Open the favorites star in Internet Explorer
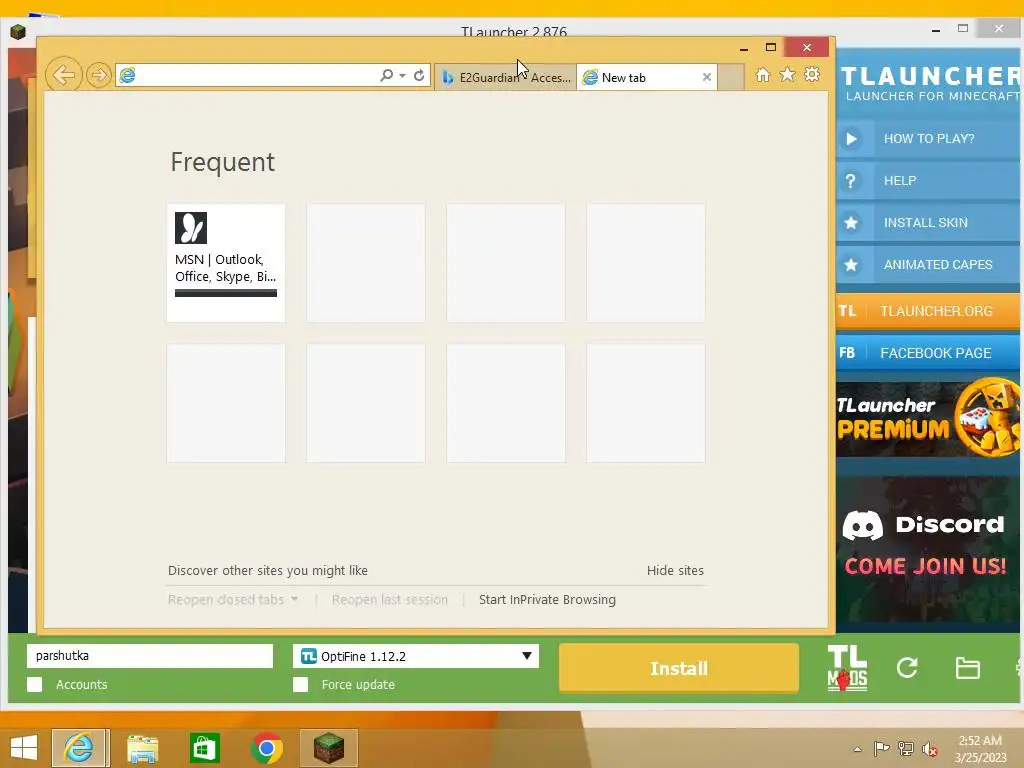Viewport: 1024px width, 768px height. (x=788, y=74)
